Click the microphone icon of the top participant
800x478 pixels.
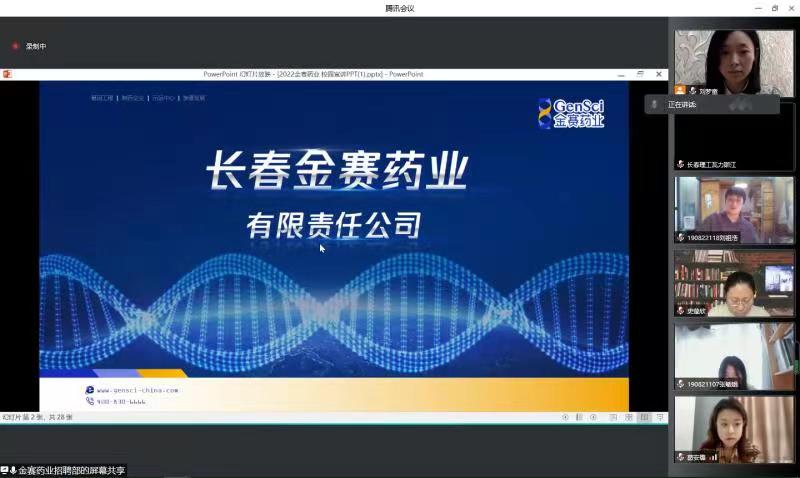pyautogui.click(x=692, y=91)
